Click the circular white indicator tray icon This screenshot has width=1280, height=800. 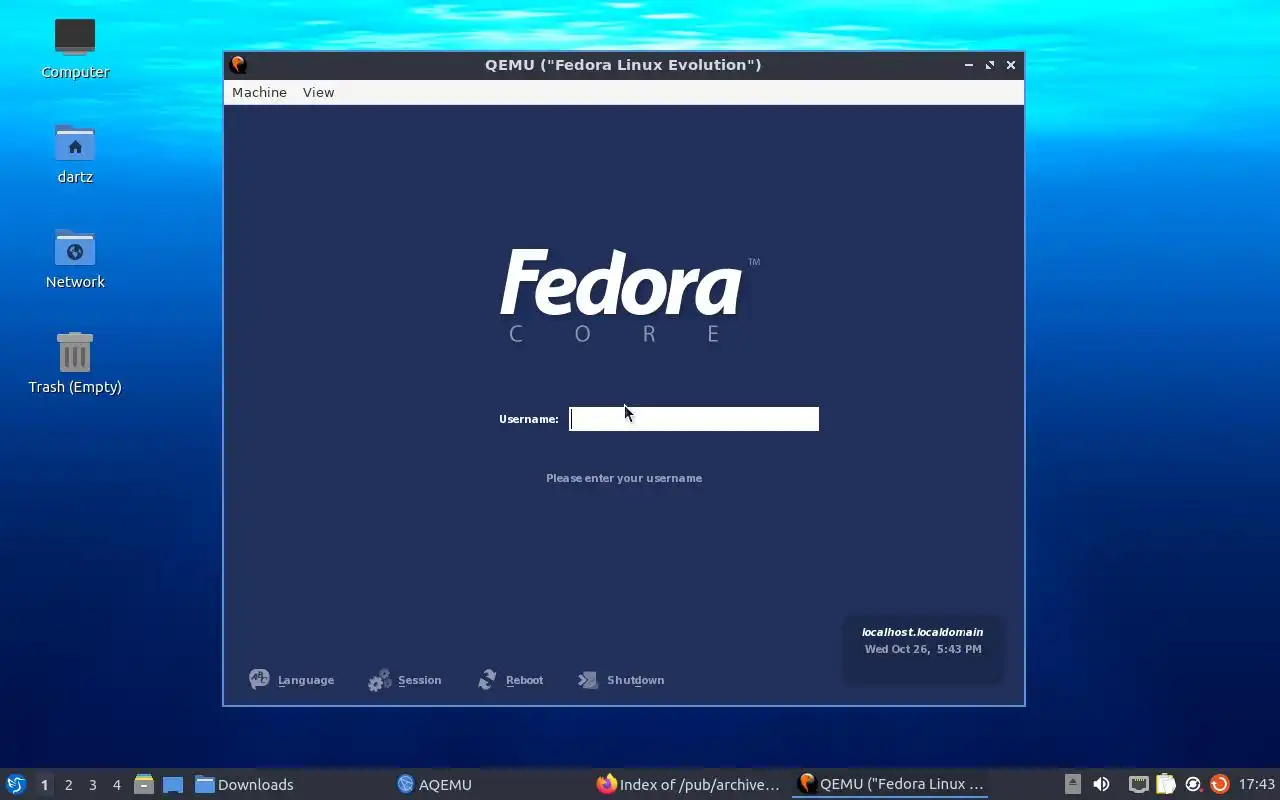(x=1192, y=784)
